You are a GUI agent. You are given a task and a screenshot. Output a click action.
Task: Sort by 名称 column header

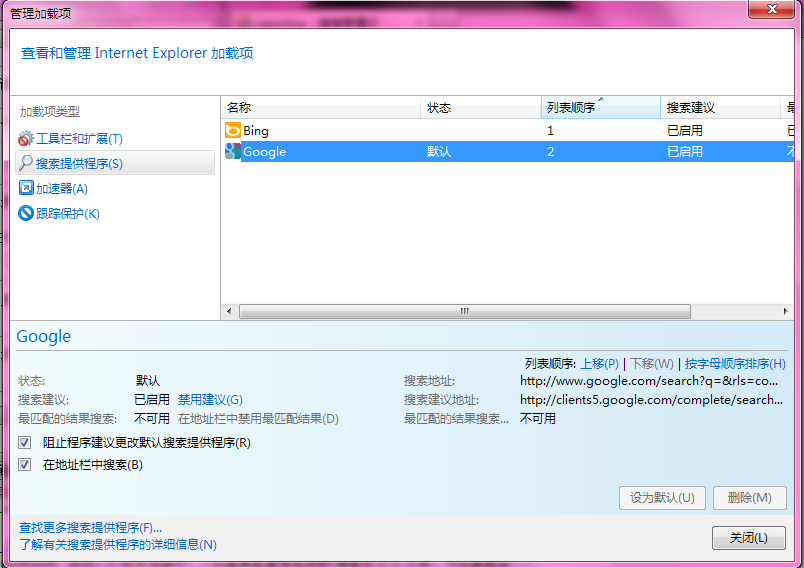coord(321,107)
